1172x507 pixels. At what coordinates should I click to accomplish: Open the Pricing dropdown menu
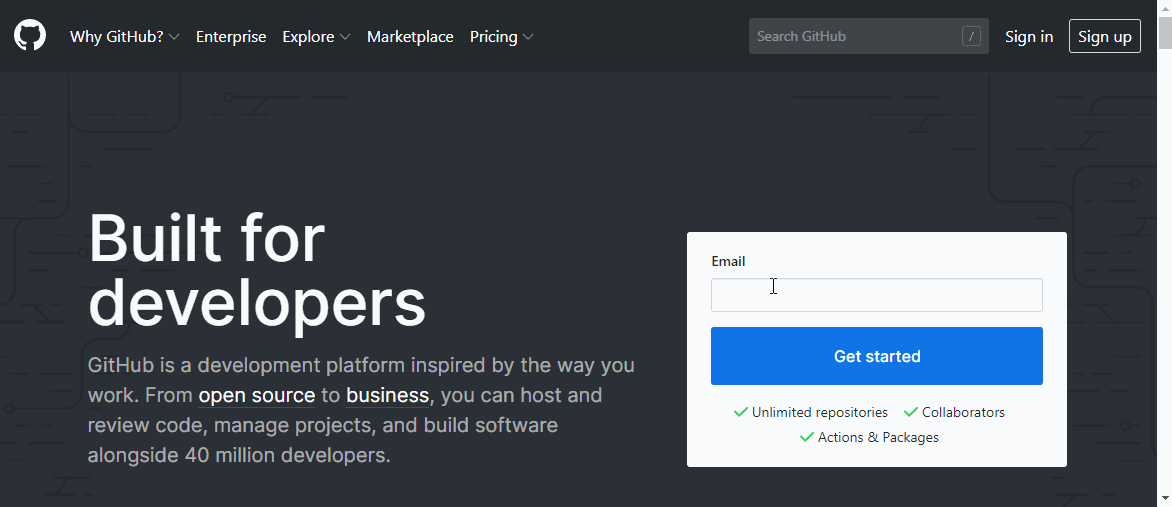[x=502, y=37]
